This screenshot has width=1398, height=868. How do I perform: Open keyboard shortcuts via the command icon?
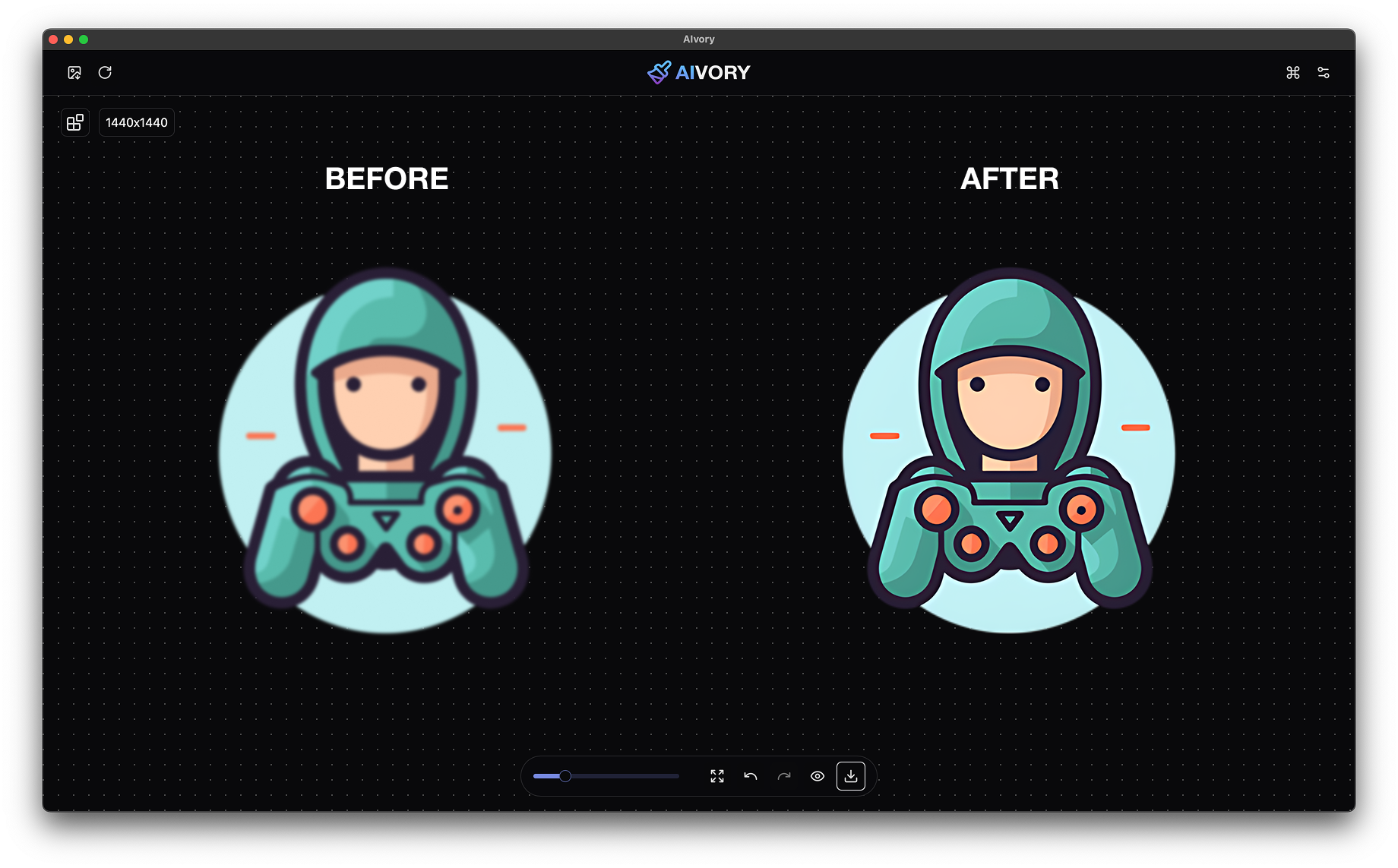coord(1292,72)
